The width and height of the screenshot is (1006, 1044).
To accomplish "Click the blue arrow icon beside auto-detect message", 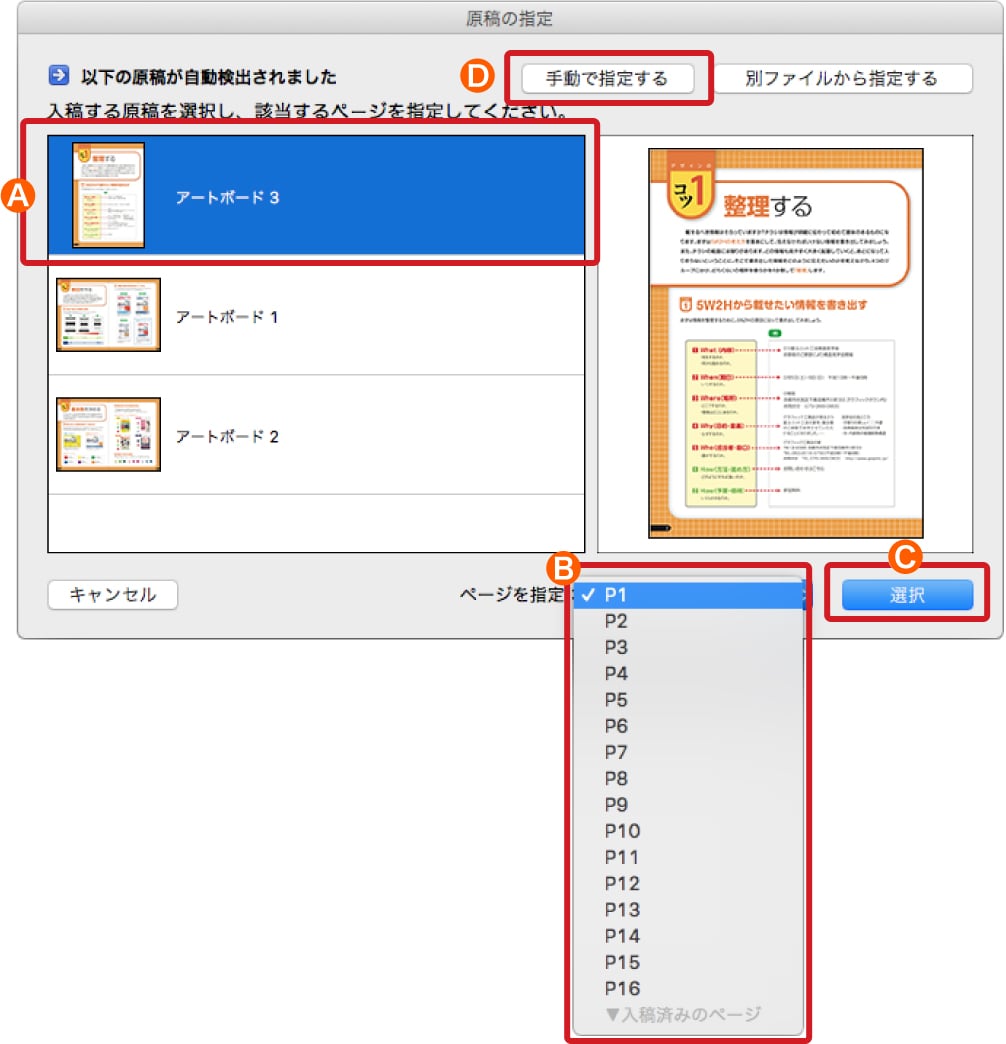I will pos(58,76).
